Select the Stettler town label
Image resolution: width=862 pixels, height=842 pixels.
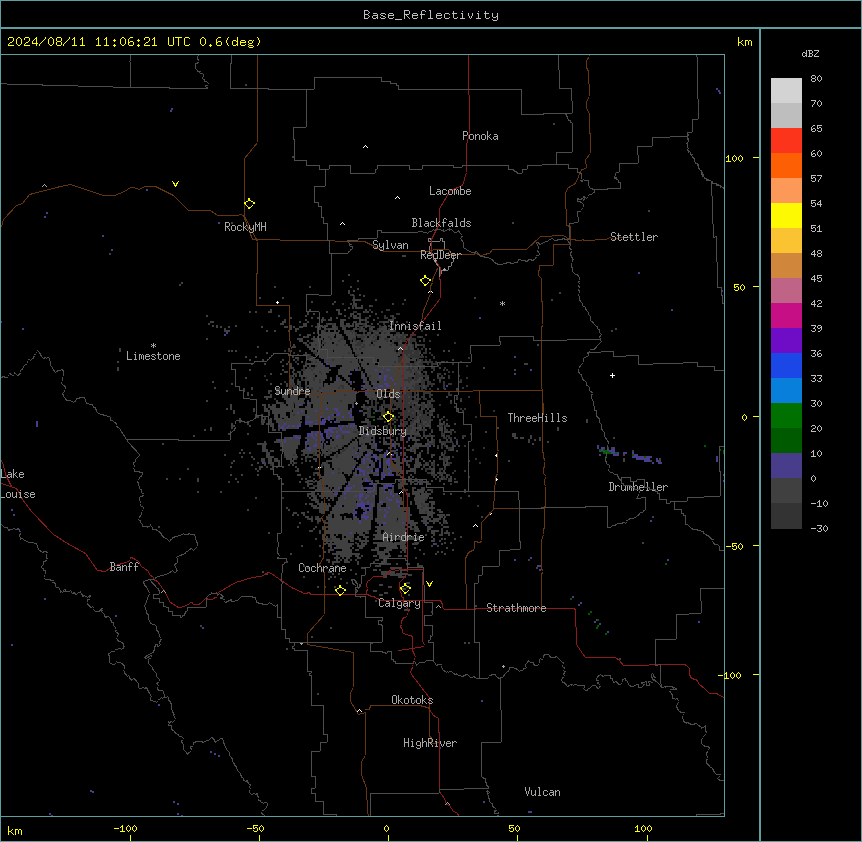click(x=634, y=237)
